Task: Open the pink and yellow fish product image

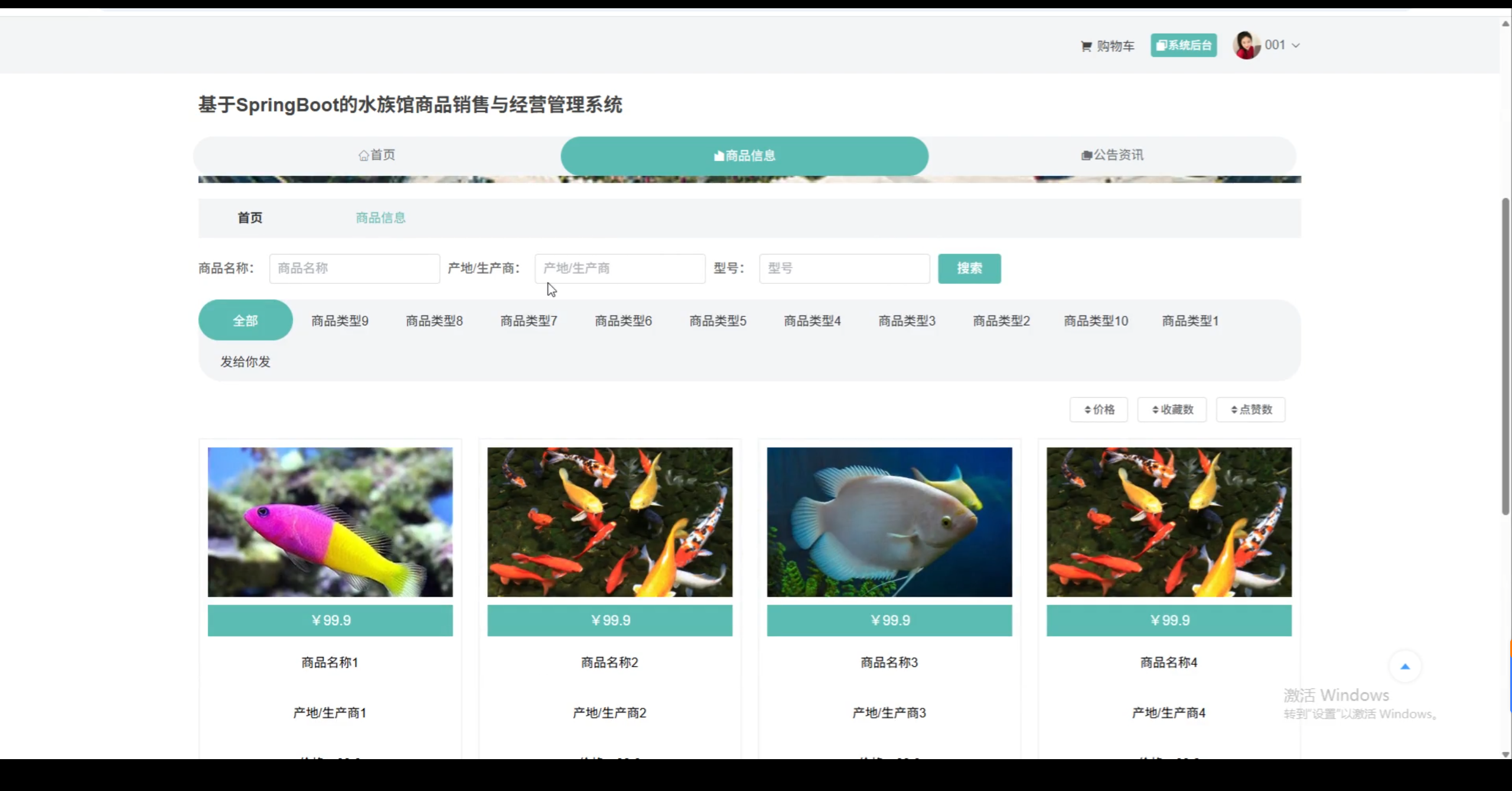Action: click(330, 522)
